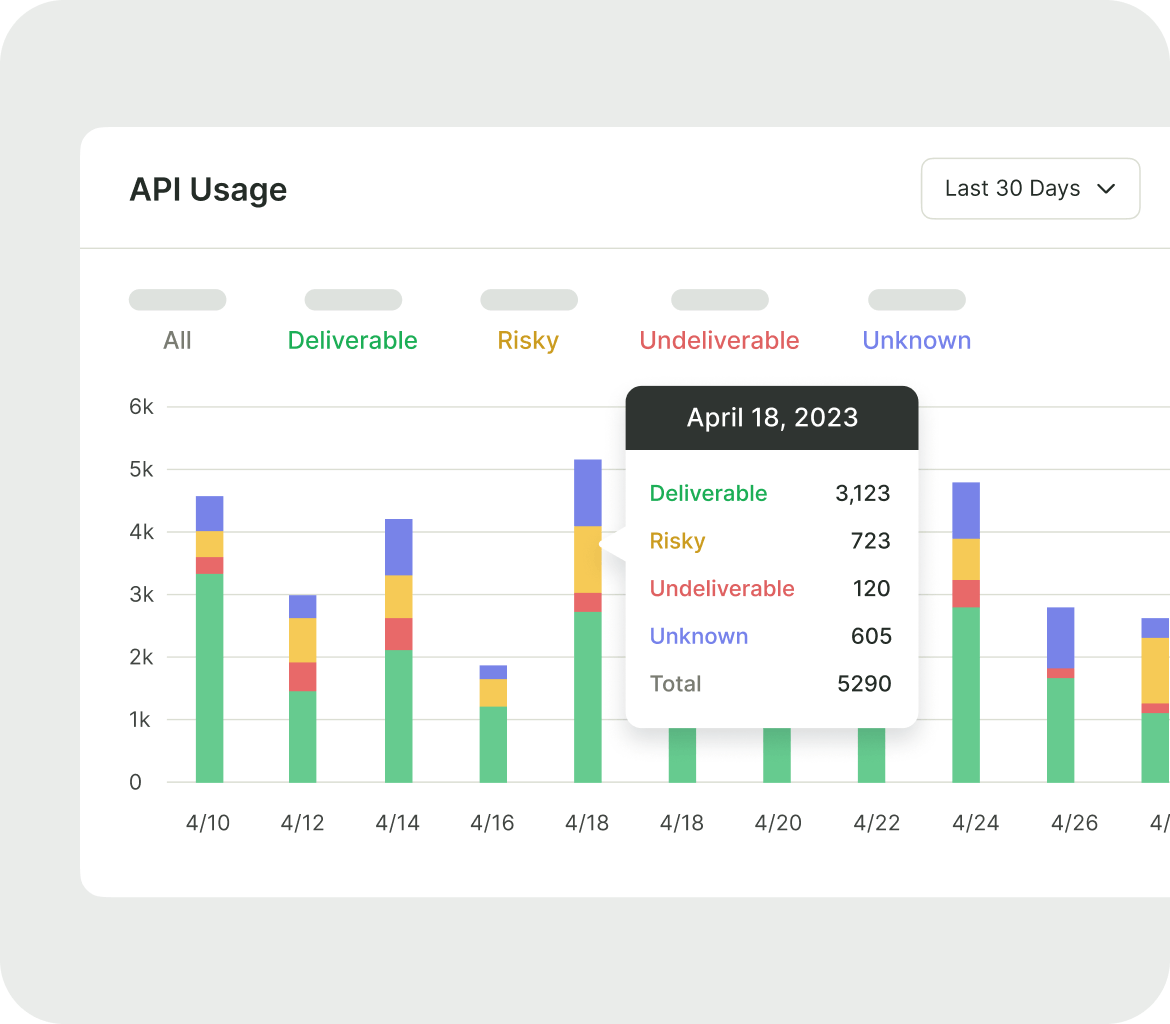Viewport: 1170px width, 1024px height.
Task: Select the Deliverable legend label
Action: point(352,340)
